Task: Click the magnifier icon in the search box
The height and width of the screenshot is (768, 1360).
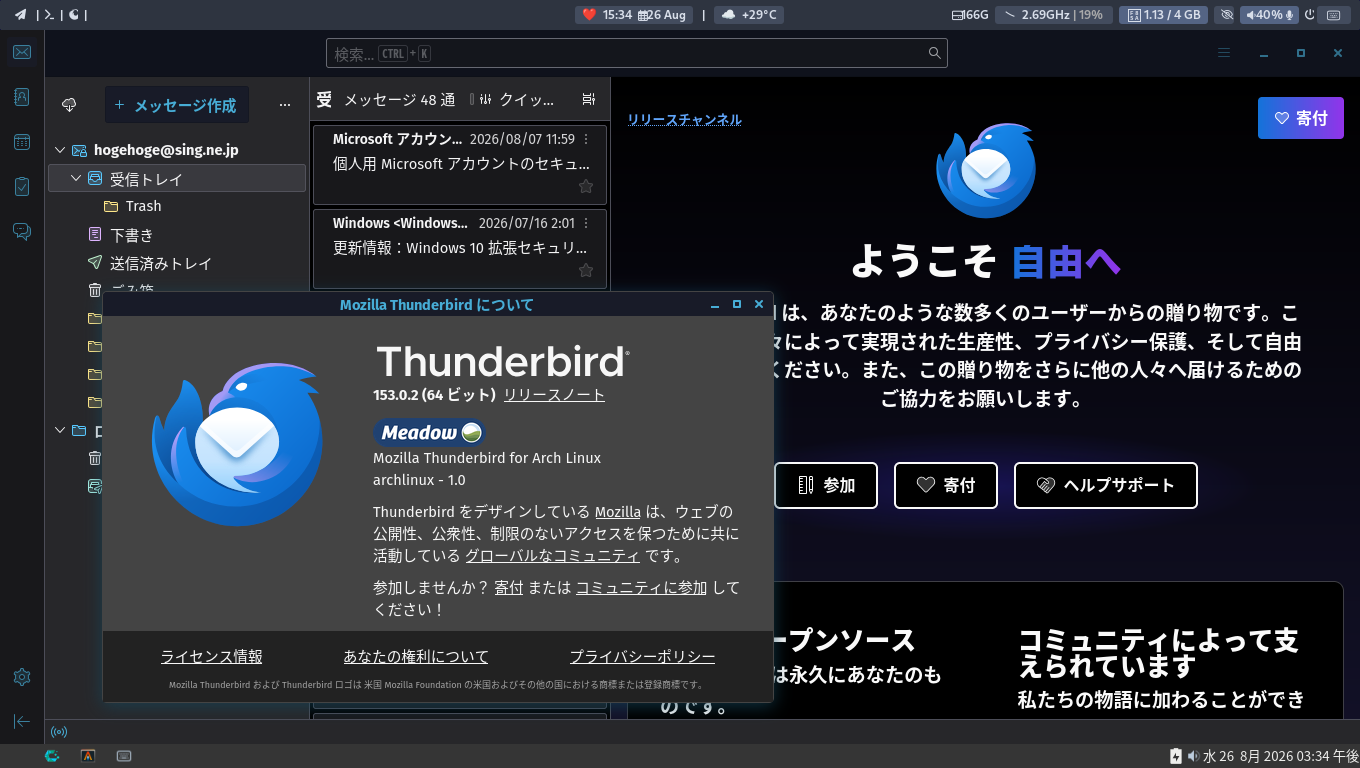Action: [x=935, y=53]
